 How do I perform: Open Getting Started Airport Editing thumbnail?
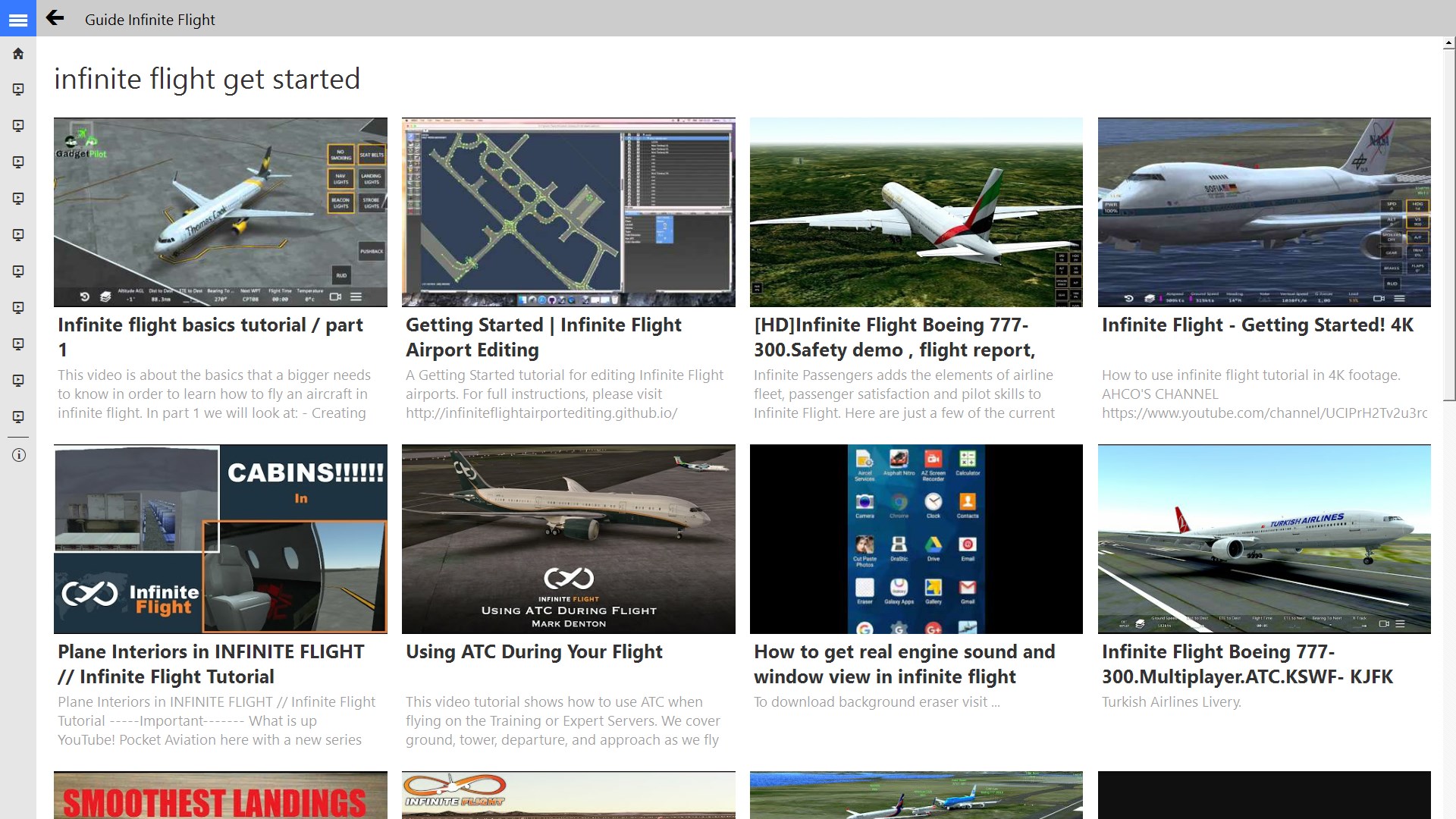(x=568, y=212)
